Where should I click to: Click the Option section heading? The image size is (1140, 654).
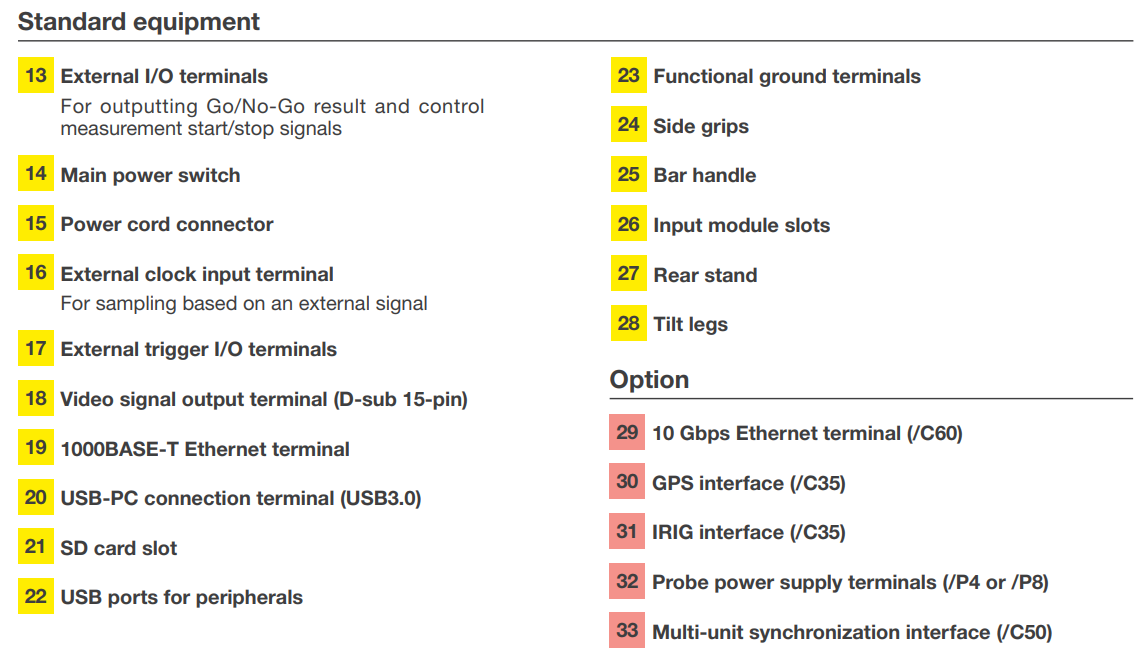(x=649, y=380)
